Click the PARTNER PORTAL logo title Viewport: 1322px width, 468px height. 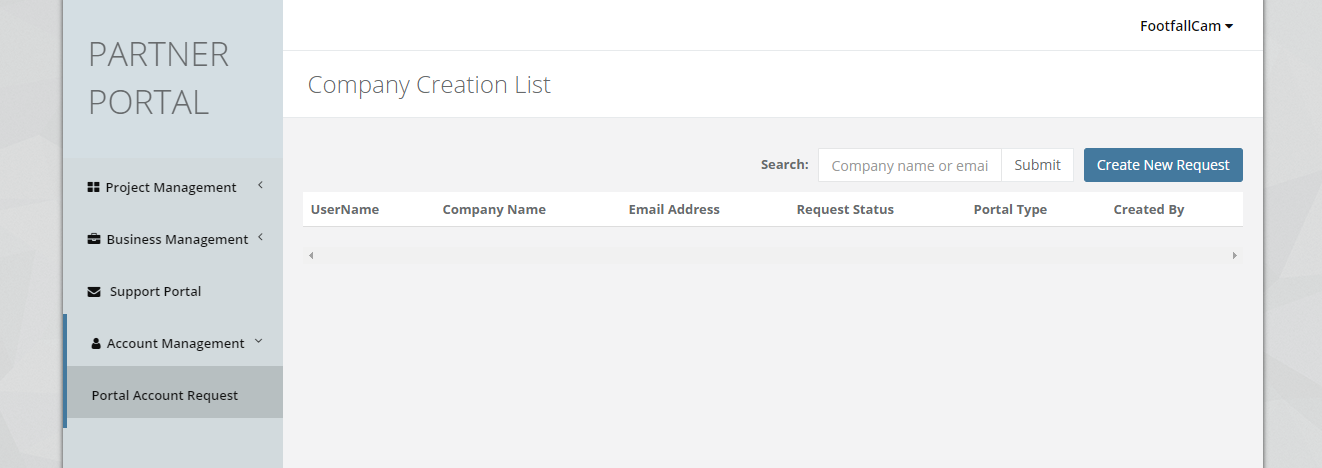click(x=159, y=78)
